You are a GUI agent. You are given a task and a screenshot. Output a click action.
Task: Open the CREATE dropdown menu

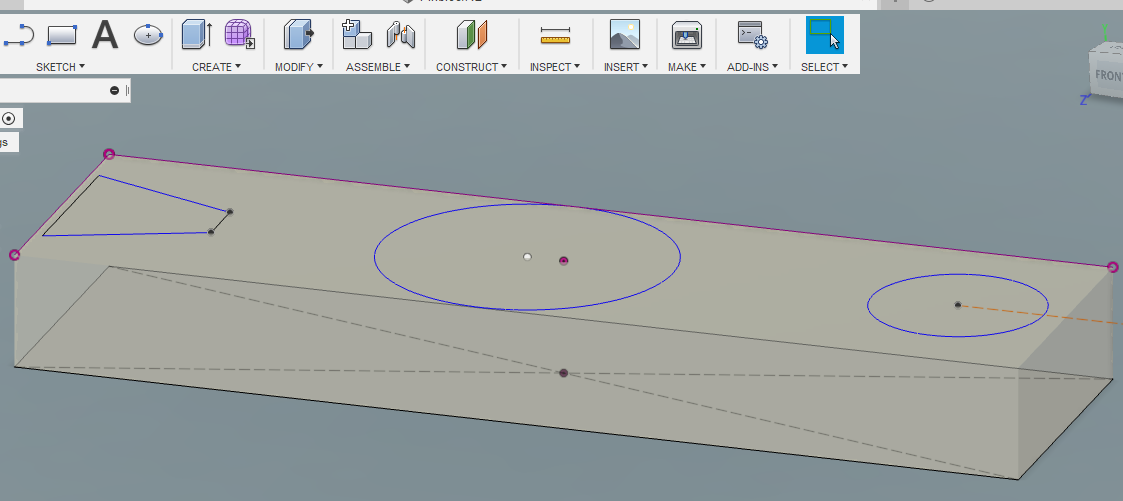216,67
